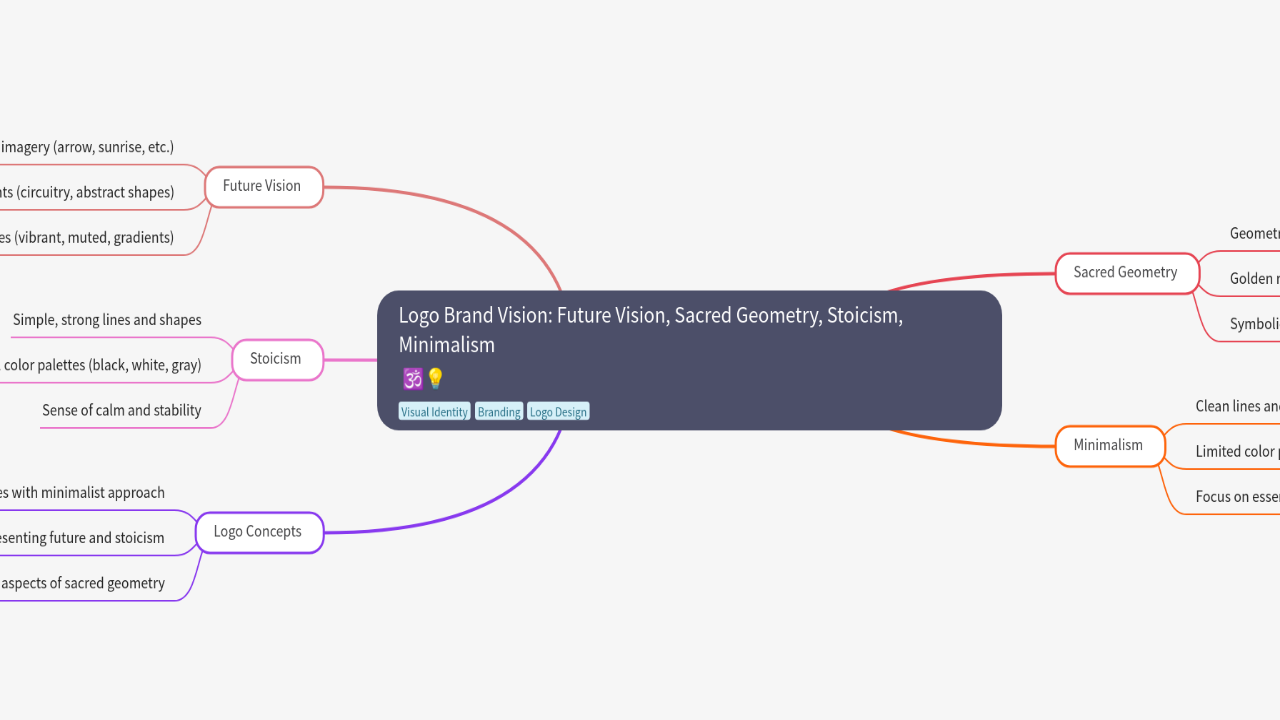
Task: Click the central Logo Brand Vision title
Action: click(x=650, y=330)
